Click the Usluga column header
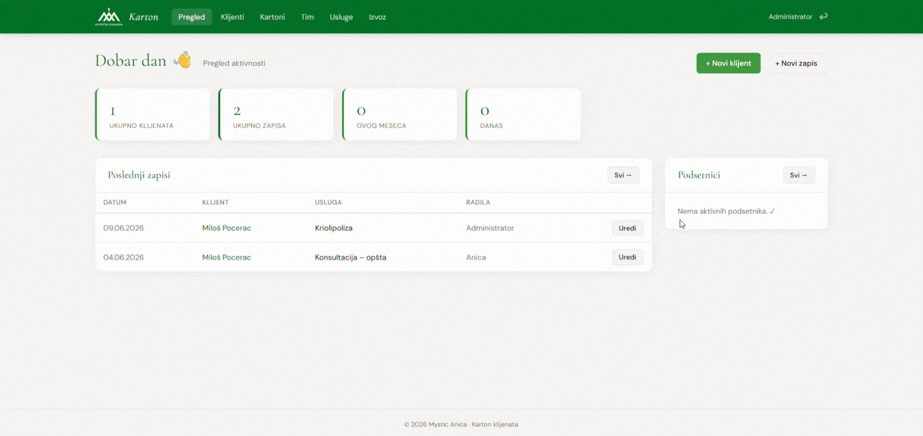Screen dimensions: 923x436 click(328, 202)
